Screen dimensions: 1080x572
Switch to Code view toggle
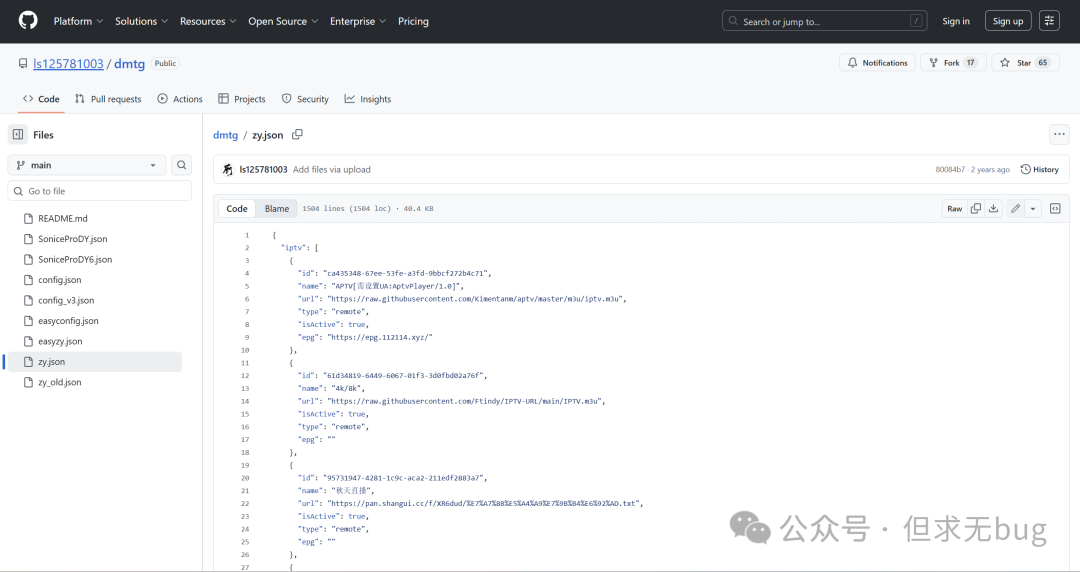pos(237,209)
